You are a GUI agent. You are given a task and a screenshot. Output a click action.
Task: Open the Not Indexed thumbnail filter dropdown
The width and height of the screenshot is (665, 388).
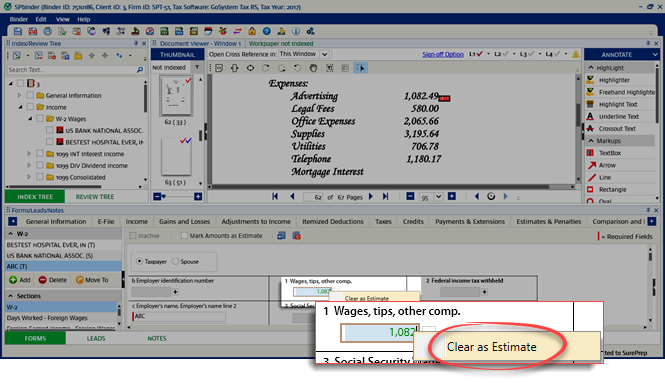click(x=197, y=67)
